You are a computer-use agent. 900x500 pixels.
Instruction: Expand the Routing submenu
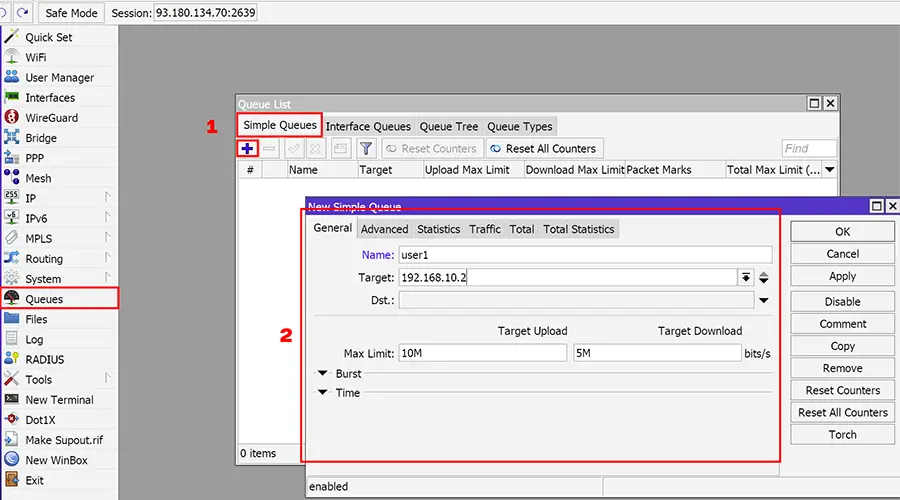point(108,258)
